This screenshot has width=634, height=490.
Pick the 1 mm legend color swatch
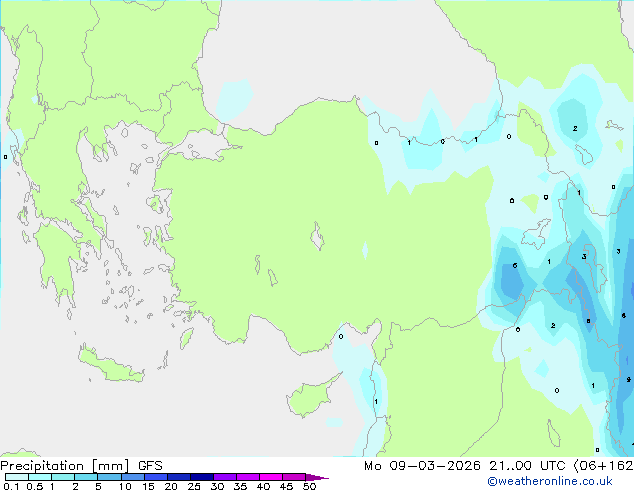pyautogui.click(x=63, y=477)
